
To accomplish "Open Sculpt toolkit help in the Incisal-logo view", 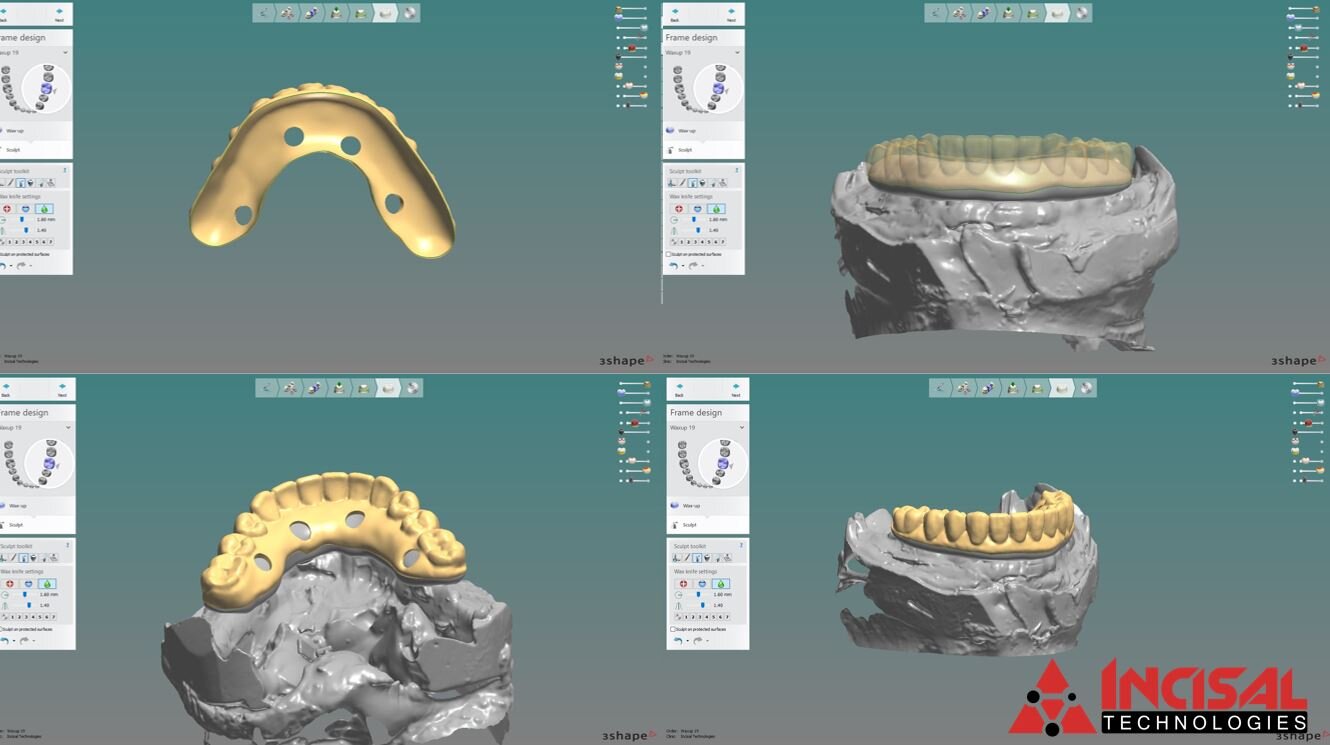I will coord(741,546).
